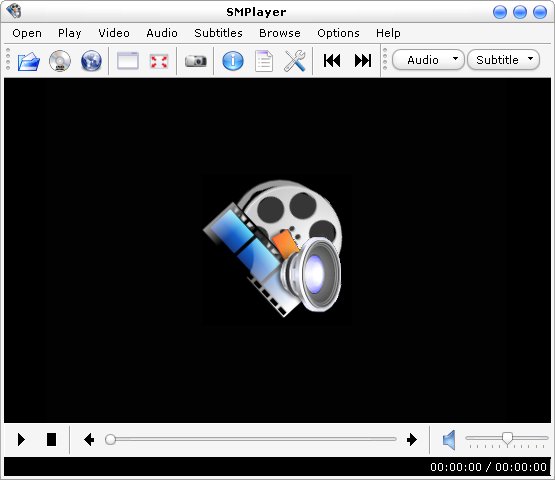Open the Help menu
The image size is (555, 480).
(388, 33)
